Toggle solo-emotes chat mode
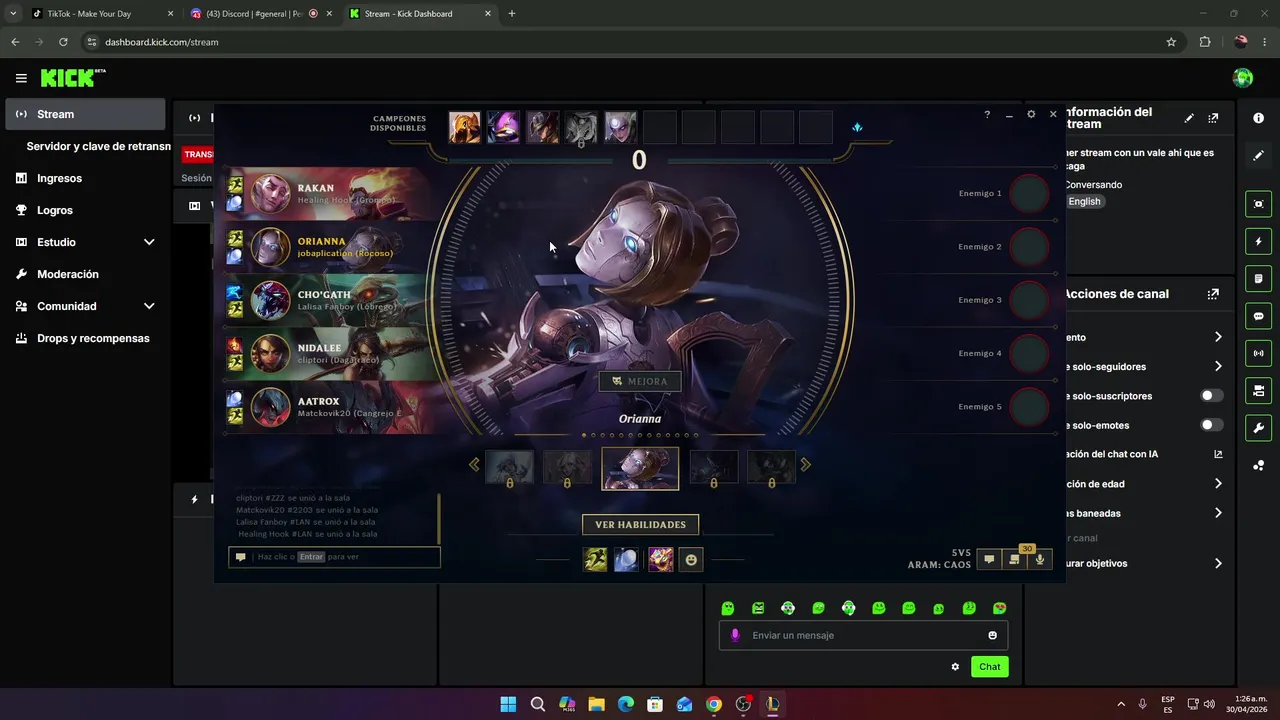Screen dimensions: 1280x720 coord(1211,425)
